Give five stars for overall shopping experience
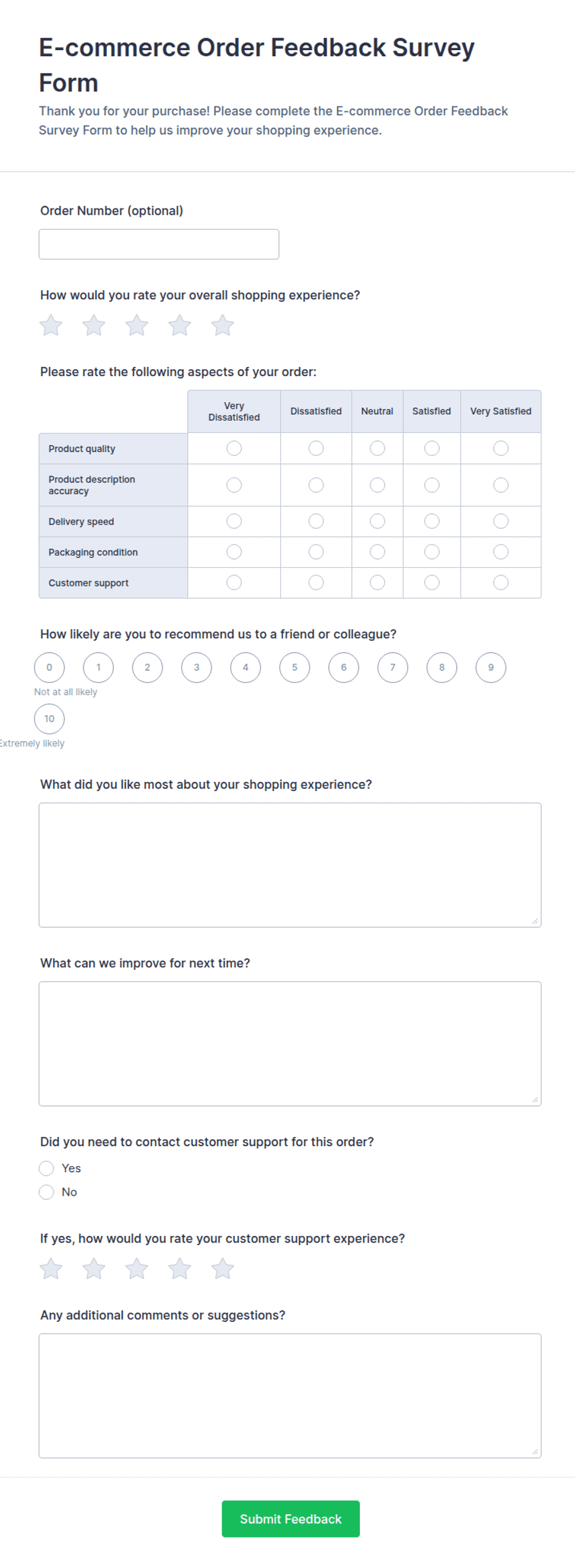This screenshot has height=1568, width=575. pyautogui.click(x=223, y=325)
